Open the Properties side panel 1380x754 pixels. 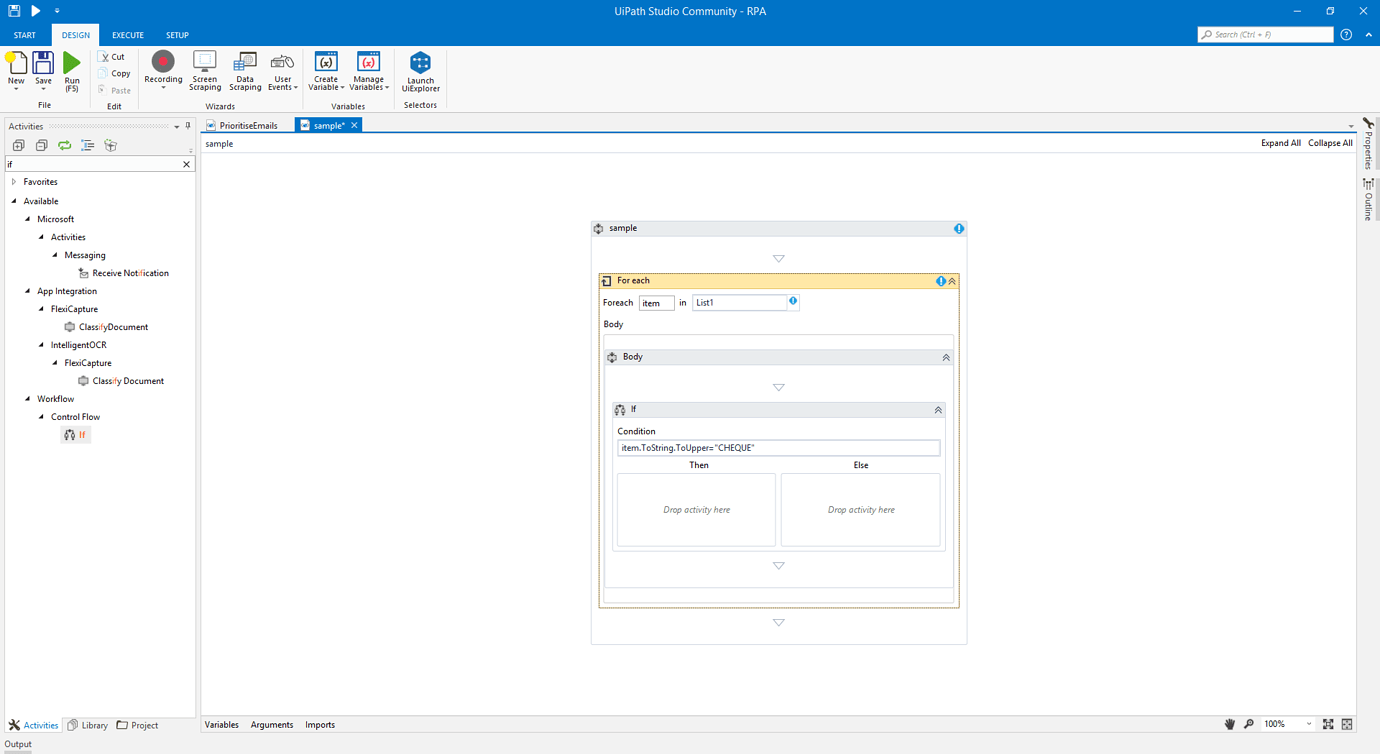(1368, 144)
